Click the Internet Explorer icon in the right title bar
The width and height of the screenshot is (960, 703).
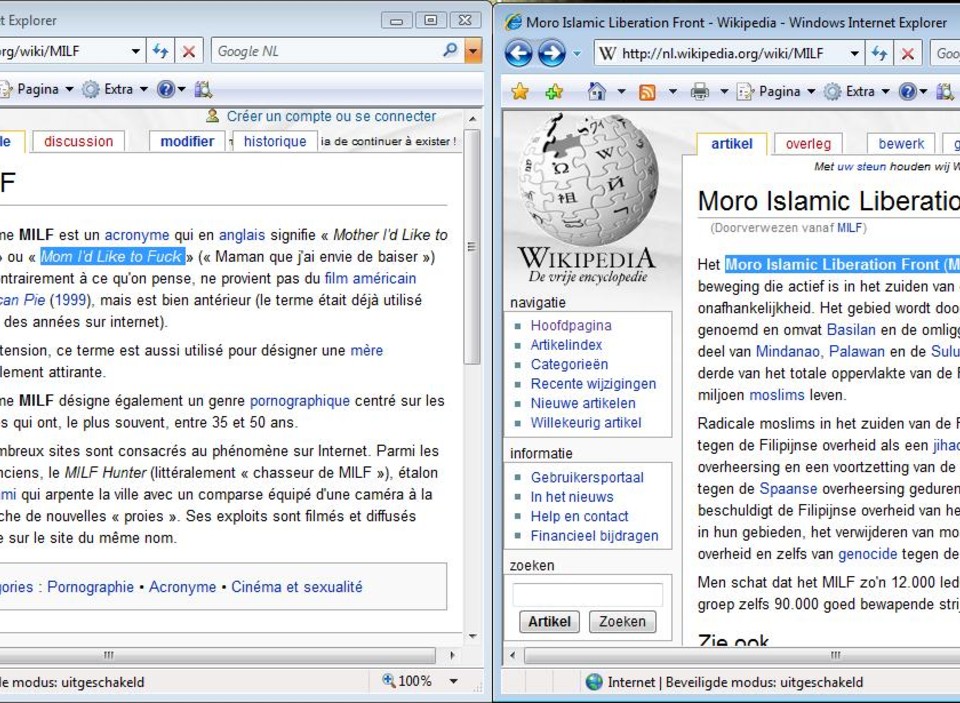pyautogui.click(x=513, y=22)
